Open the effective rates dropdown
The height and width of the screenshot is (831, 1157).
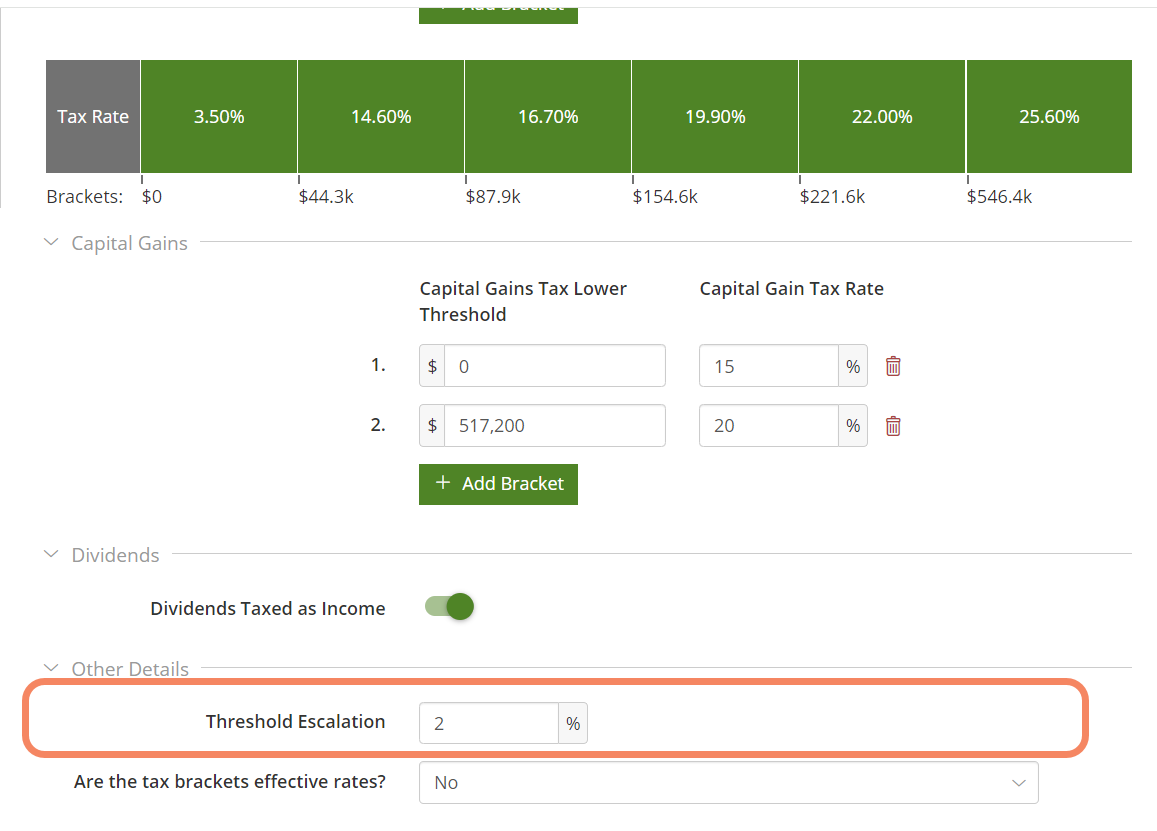tap(728, 783)
